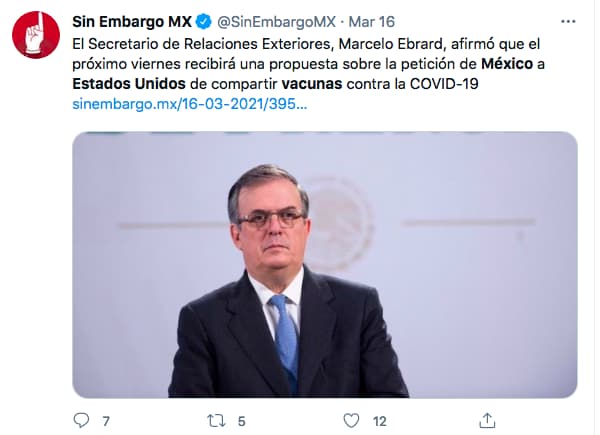Click the @SinEmbargoMX handle
Screen dimensions: 600x435
click(276, 22)
